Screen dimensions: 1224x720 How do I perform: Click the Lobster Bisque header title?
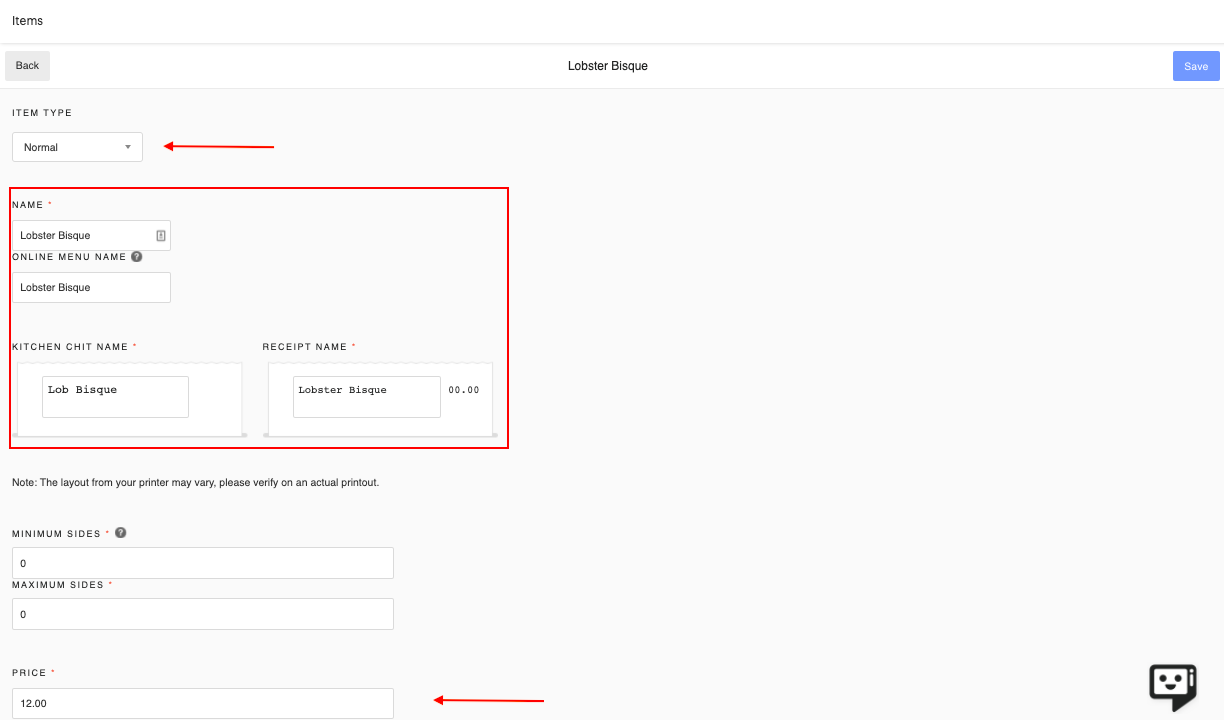coord(607,66)
